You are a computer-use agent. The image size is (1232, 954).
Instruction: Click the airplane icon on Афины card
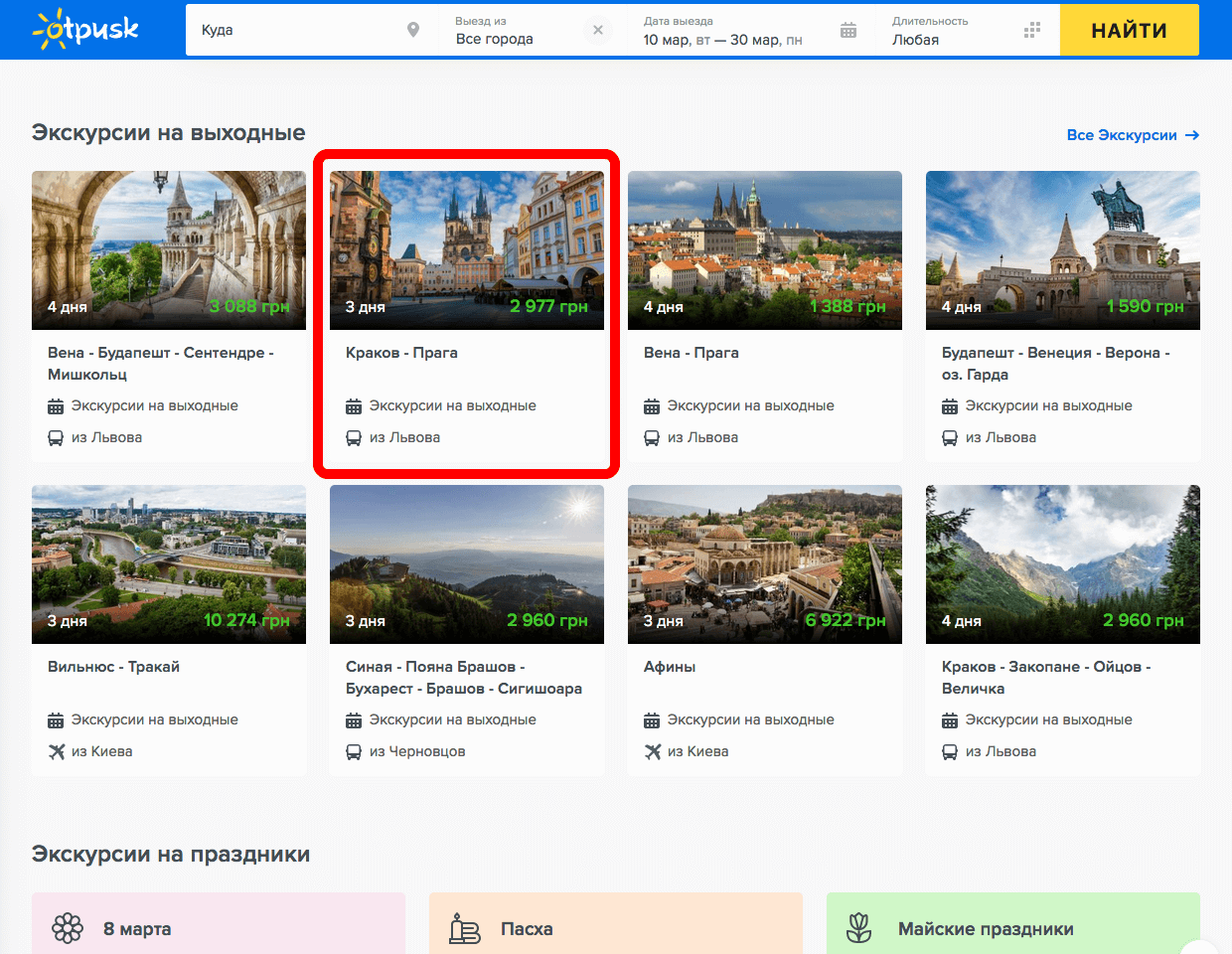pos(652,751)
